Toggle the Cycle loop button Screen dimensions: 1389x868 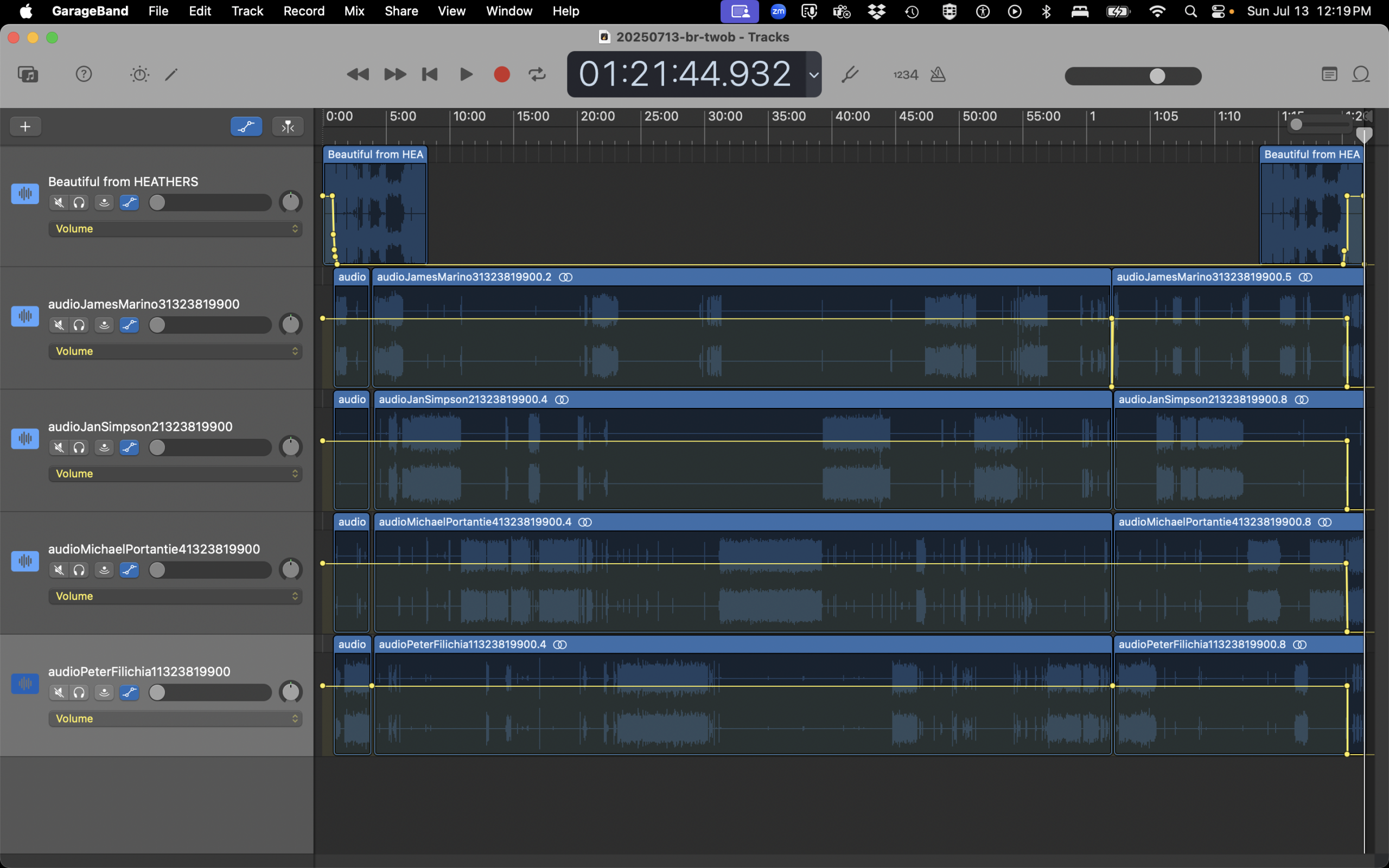[x=537, y=74]
